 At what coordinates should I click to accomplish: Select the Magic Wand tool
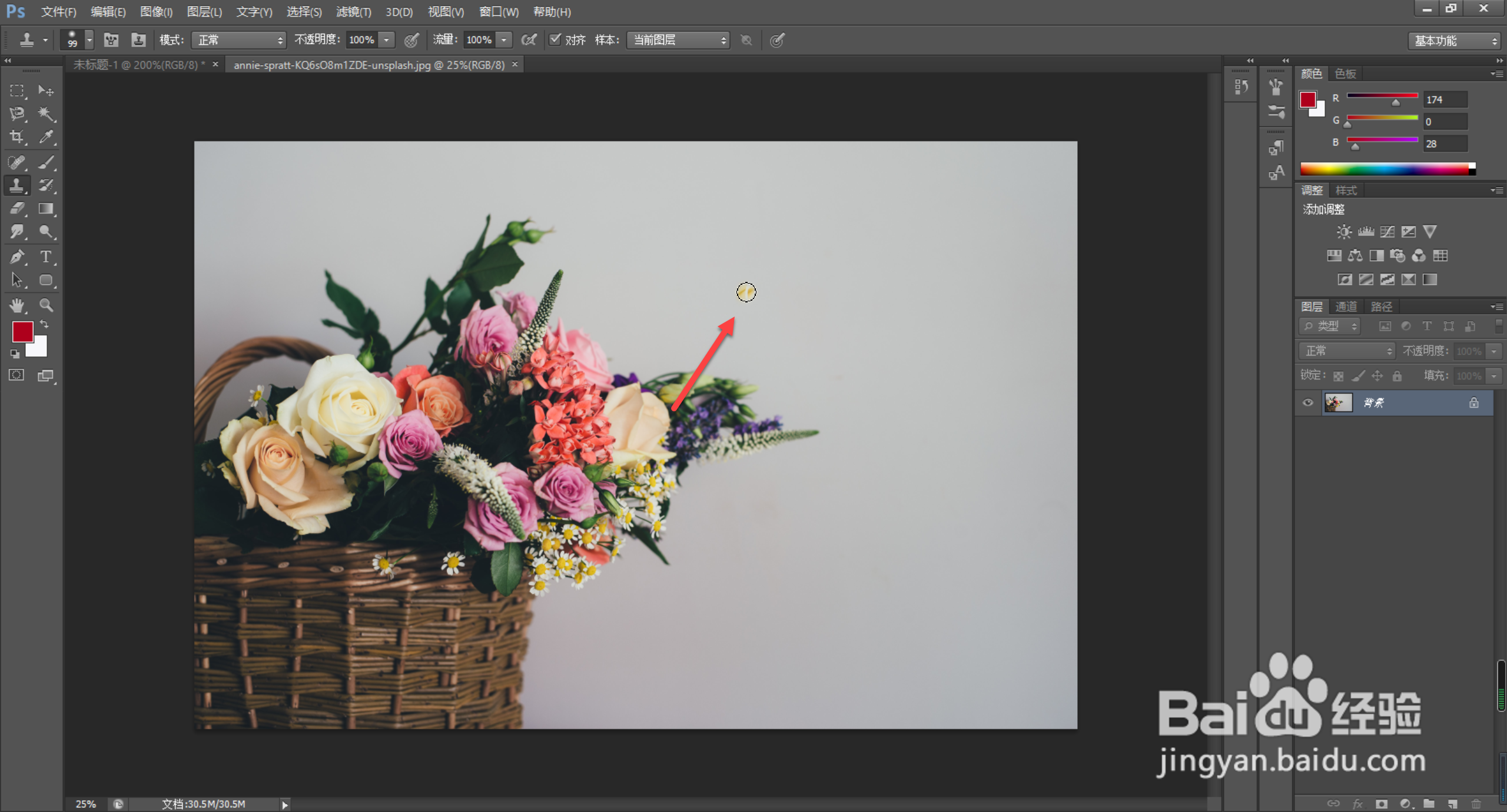click(x=46, y=114)
